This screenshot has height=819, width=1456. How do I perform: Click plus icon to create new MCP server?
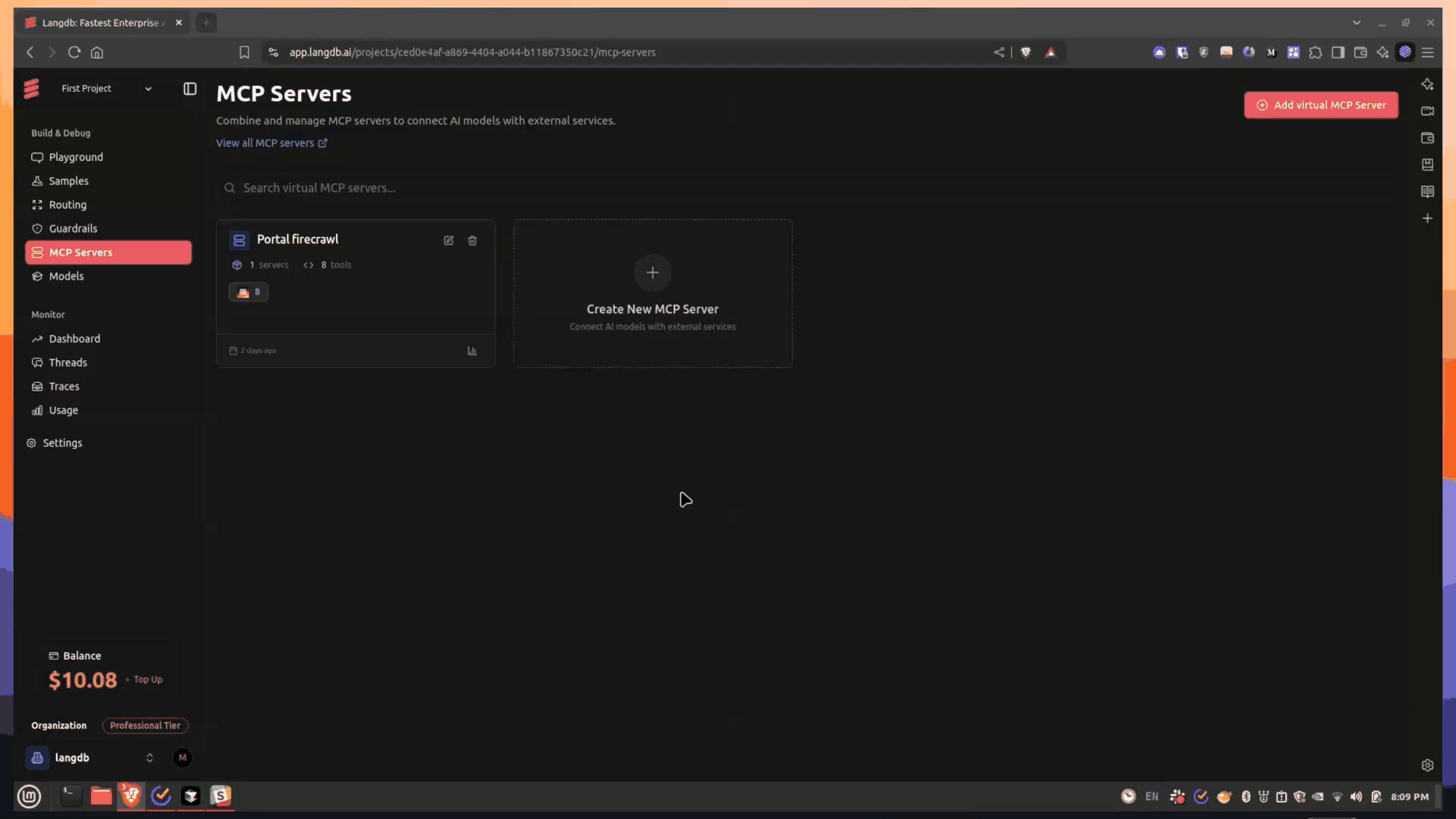coord(652,273)
